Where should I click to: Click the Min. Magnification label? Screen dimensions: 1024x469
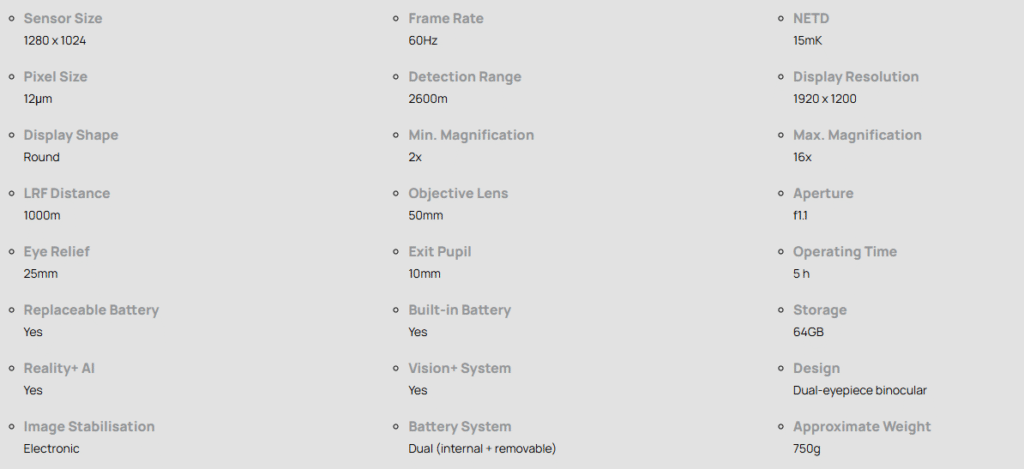point(471,135)
